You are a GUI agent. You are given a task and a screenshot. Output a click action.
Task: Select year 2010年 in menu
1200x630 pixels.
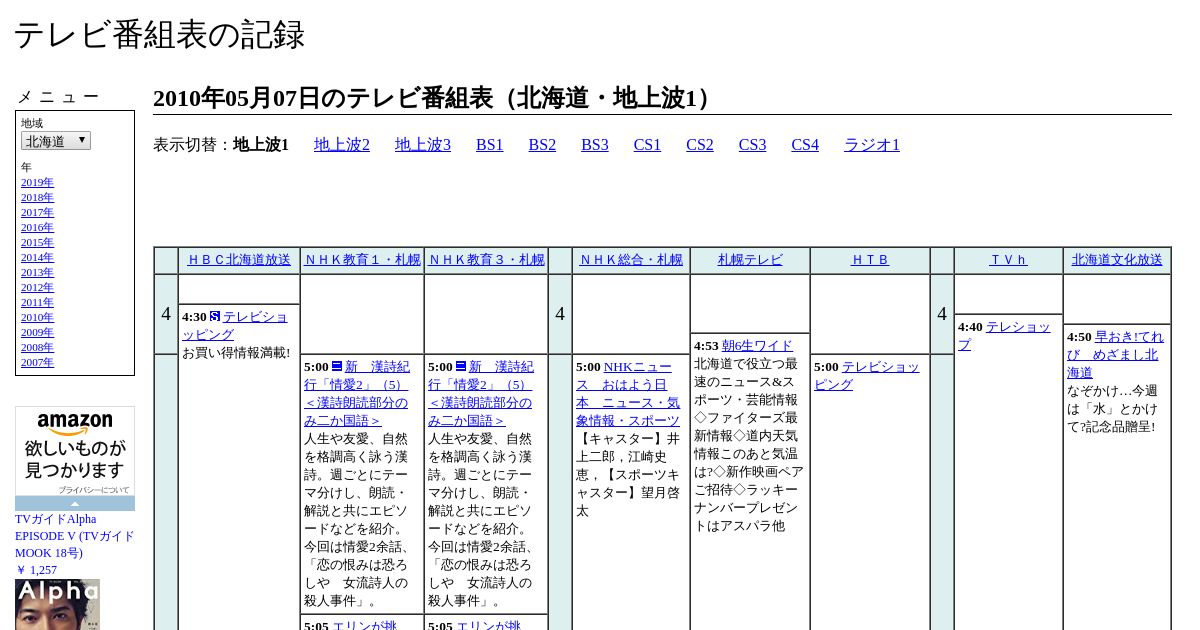pos(37,318)
